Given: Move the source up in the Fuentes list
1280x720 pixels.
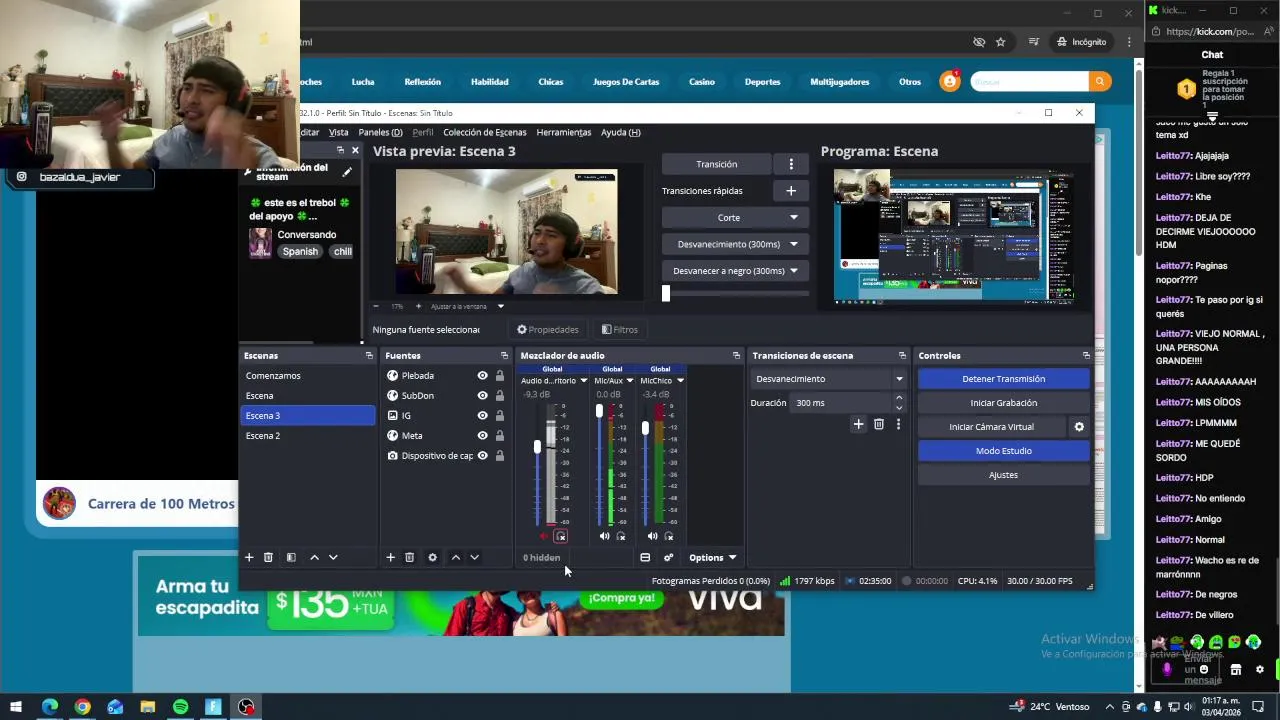Looking at the screenshot, I should point(455,557).
